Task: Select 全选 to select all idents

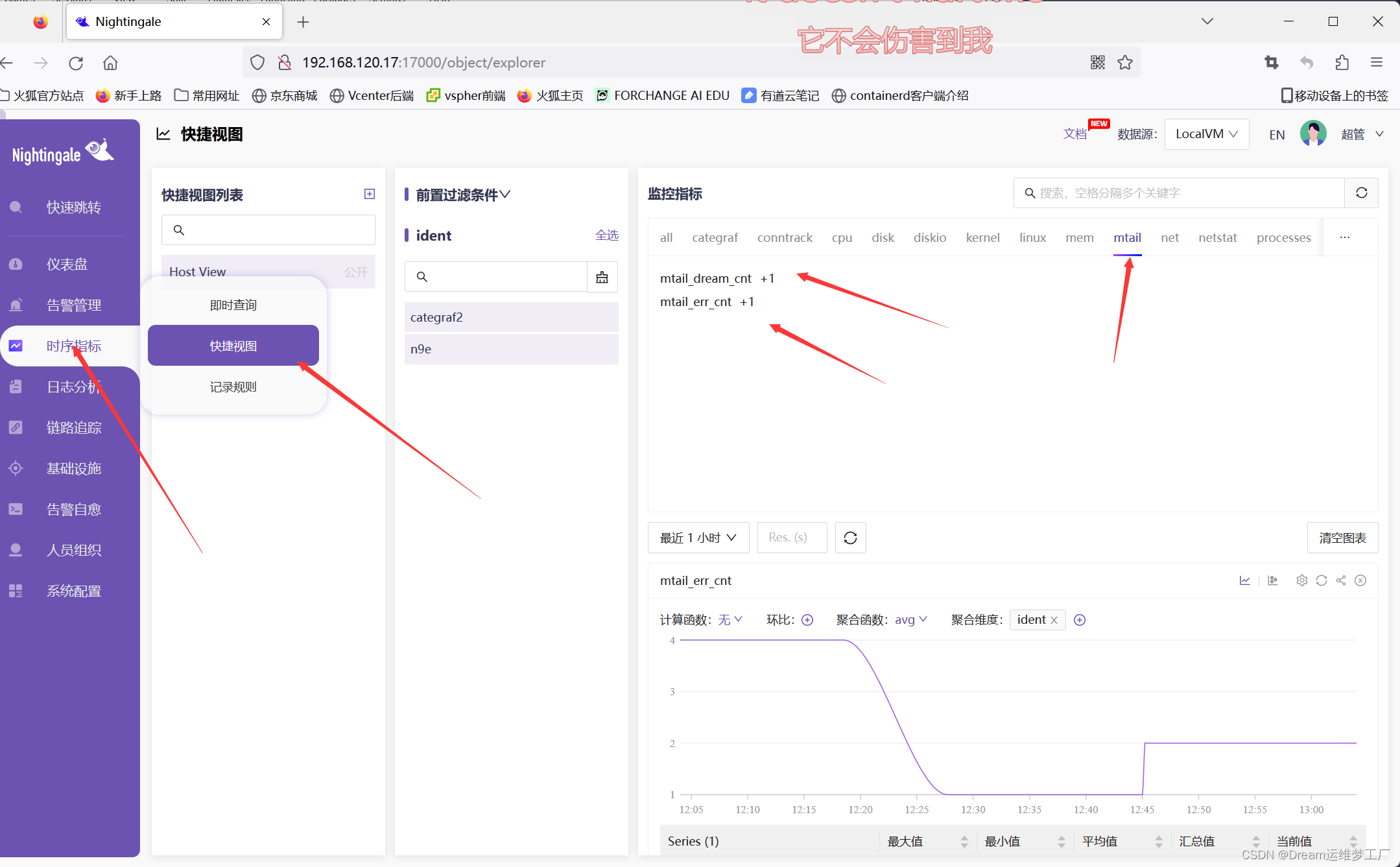Action: (607, 235)
